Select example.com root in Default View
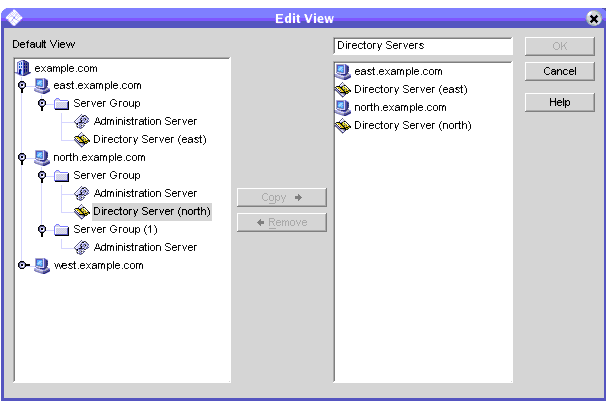The width and height of the screenshot is (607, 411). pyautogui.click(x=66, y=68)
